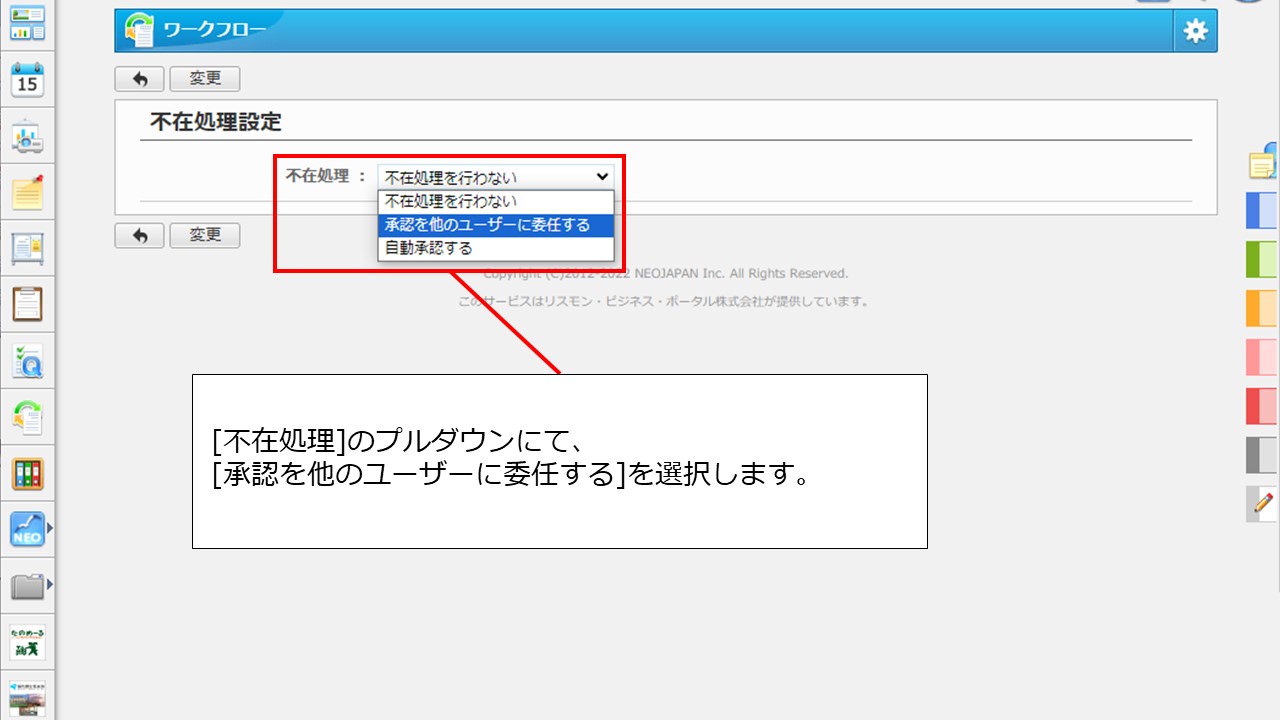Open the bulletin board sidebar icon
Screen dimensions: 1280x720
pyautogui.click(x=28, y=248)
